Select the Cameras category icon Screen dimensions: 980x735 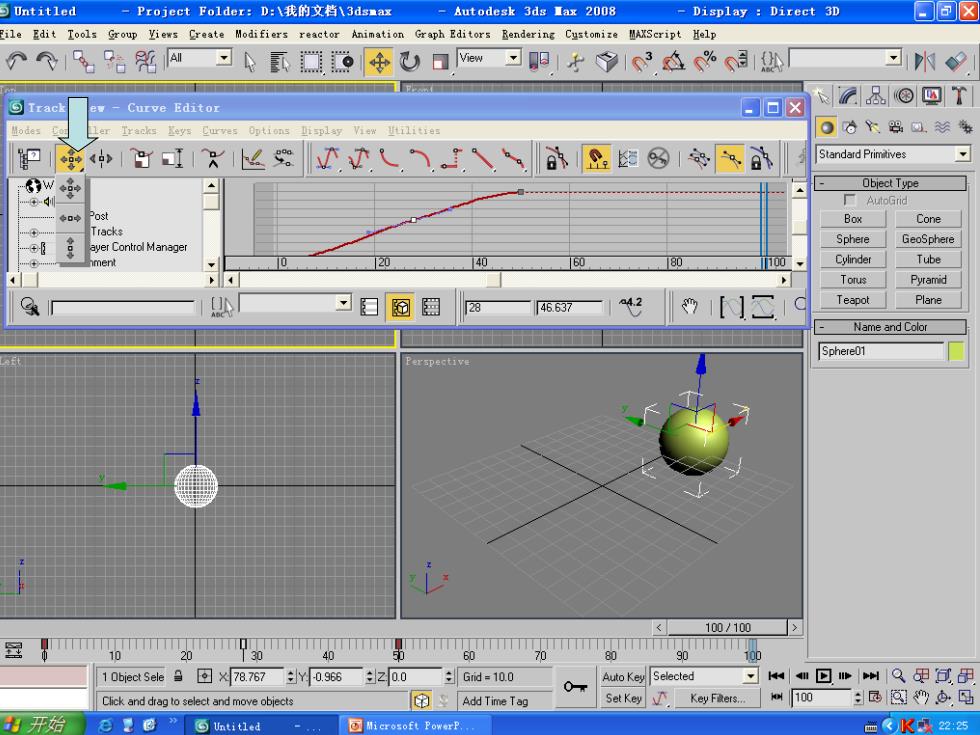coord(896,128)
